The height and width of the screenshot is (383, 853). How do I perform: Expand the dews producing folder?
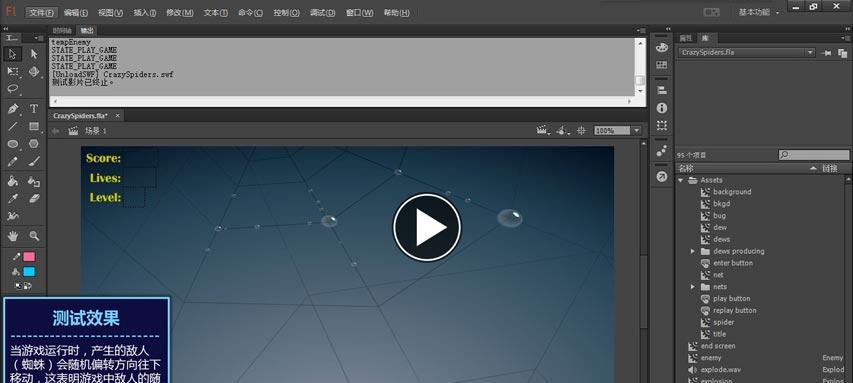(x=693, y=251)
